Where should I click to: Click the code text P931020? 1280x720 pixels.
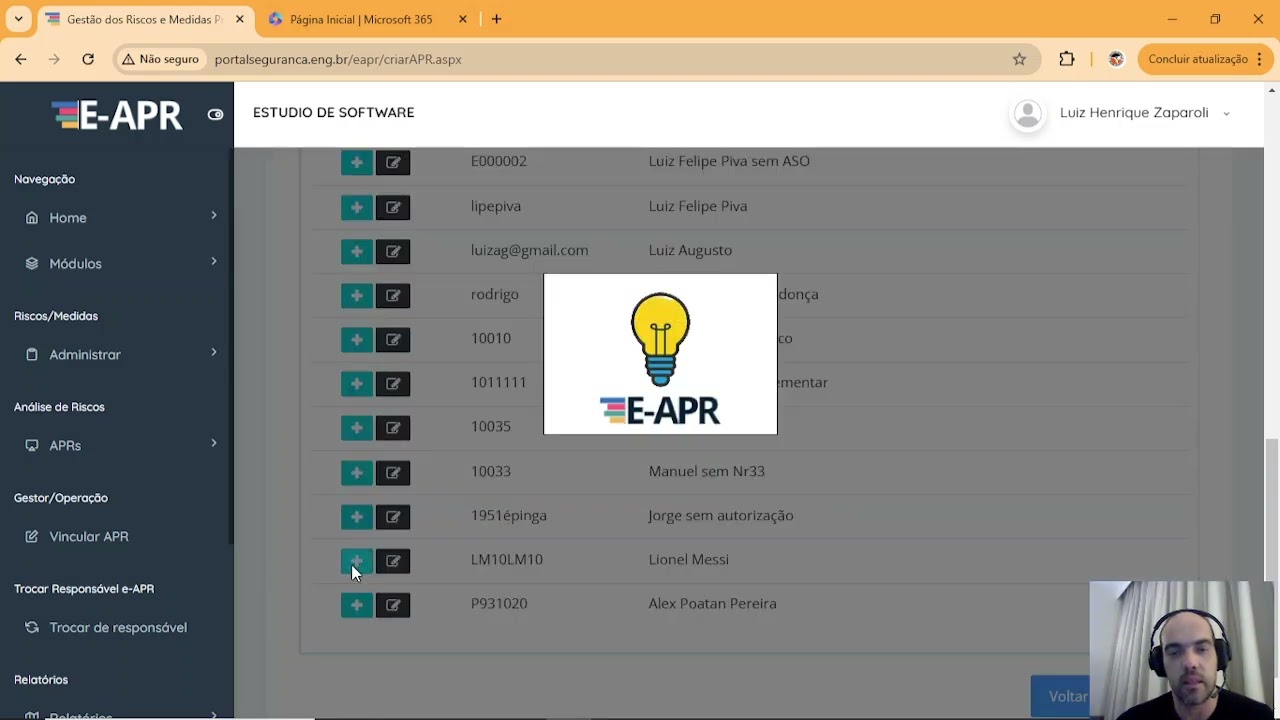click(499, 603)
